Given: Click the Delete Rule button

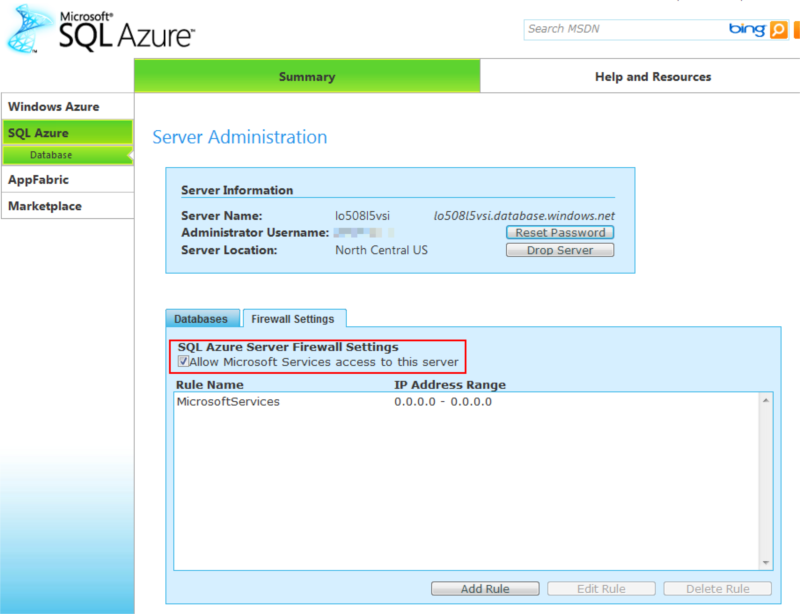Looking at the screenshot, I should point(717,588).
